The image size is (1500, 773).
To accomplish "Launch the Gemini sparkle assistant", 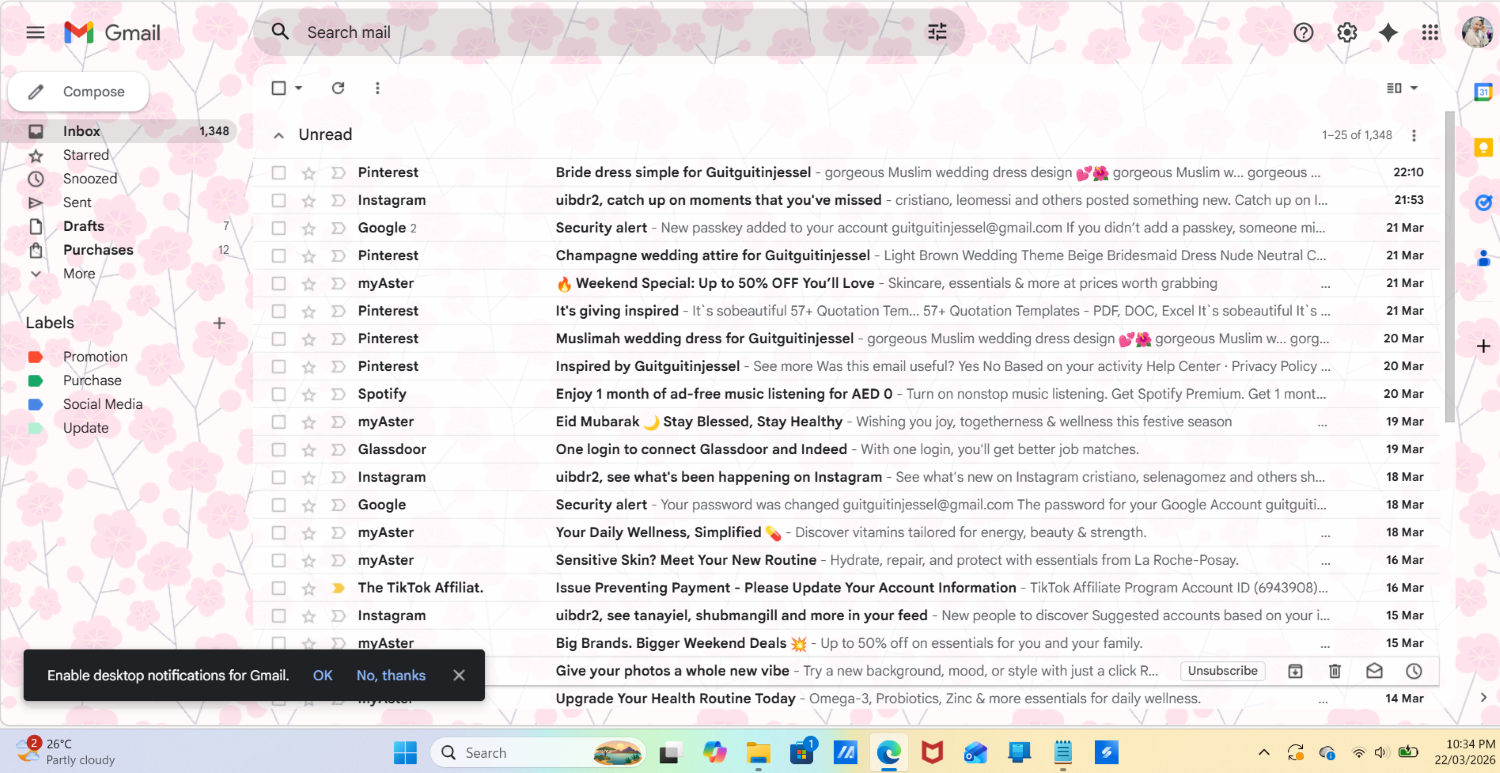I will tap(1388, 32).
